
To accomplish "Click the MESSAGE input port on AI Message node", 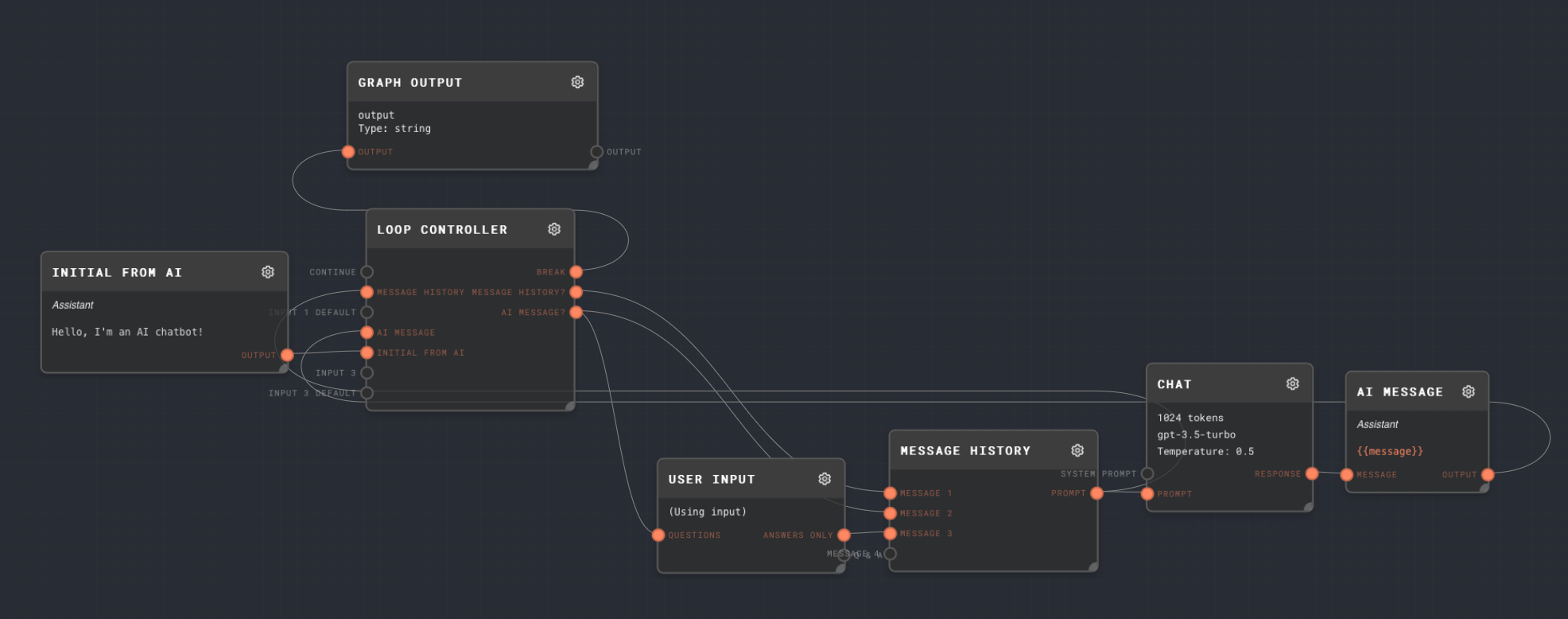I will click(1346, 475).
